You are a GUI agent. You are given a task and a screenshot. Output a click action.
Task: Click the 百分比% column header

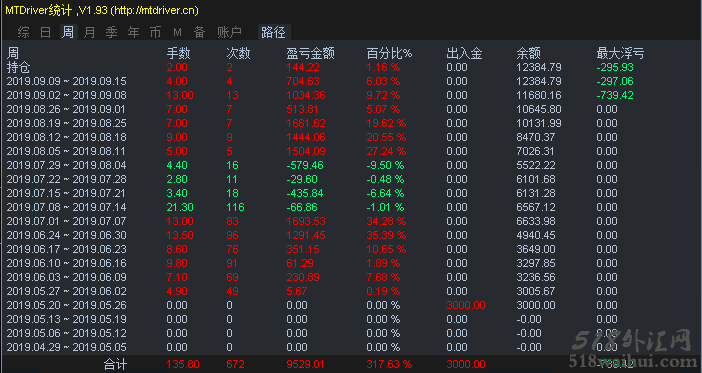[x=389, y=54]
